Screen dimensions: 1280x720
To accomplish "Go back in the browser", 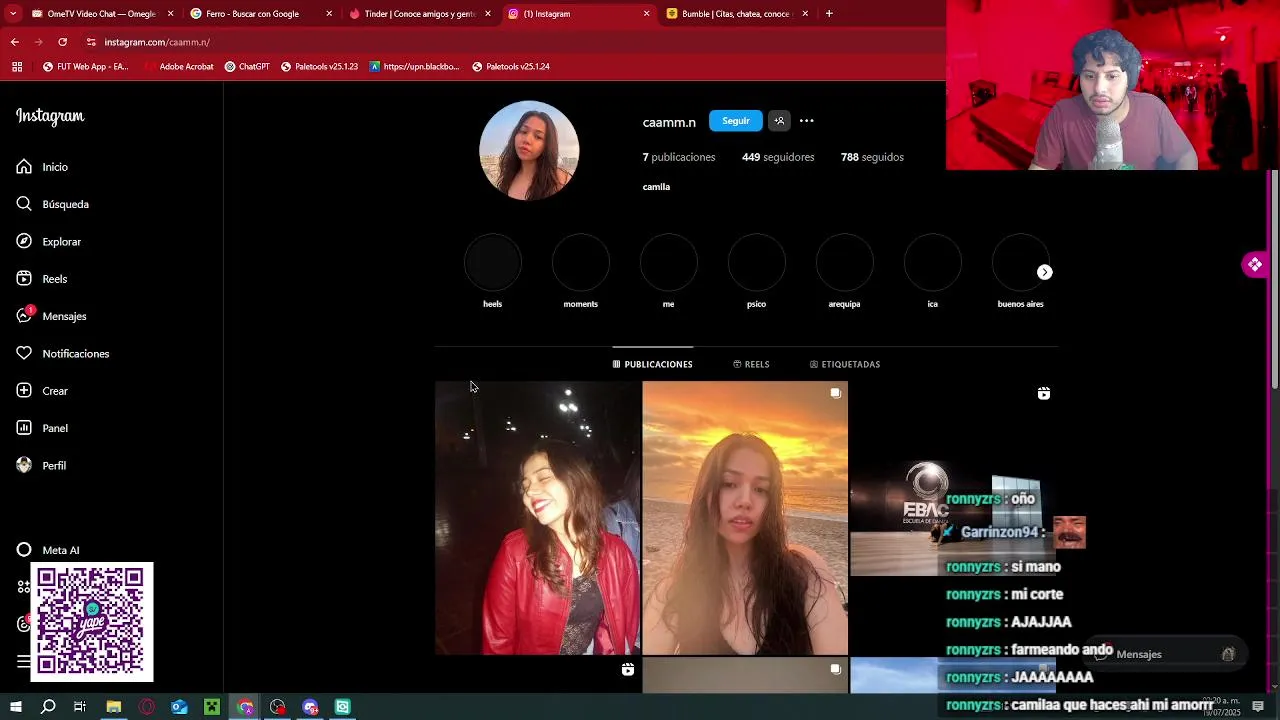I will click(14, 42).
